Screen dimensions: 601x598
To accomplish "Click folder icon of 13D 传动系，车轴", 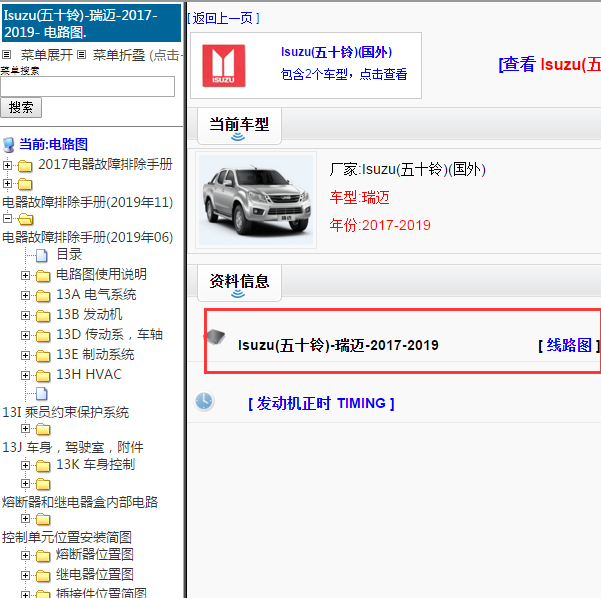I will tap(43, 336).
